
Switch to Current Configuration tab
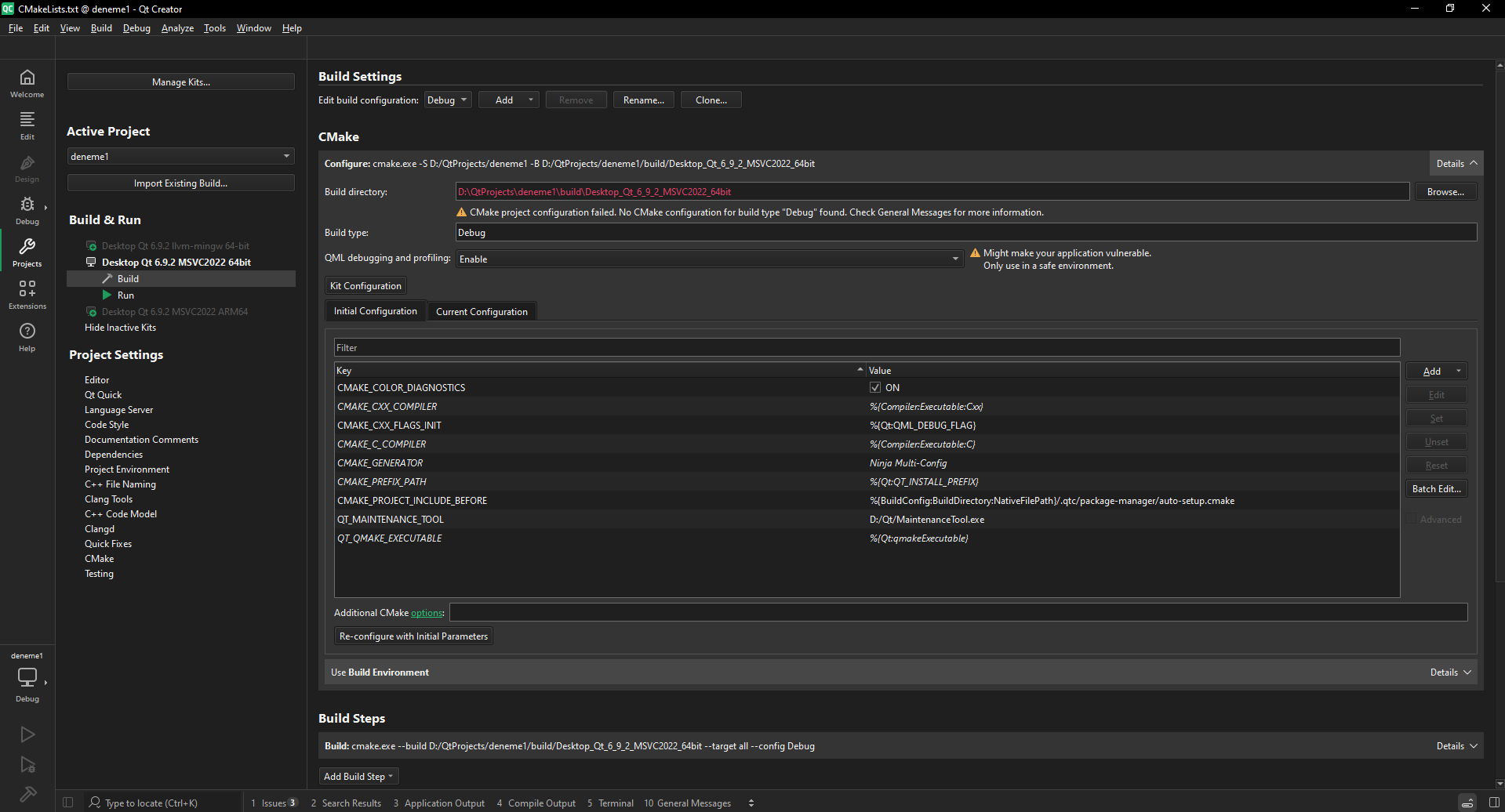482,312
